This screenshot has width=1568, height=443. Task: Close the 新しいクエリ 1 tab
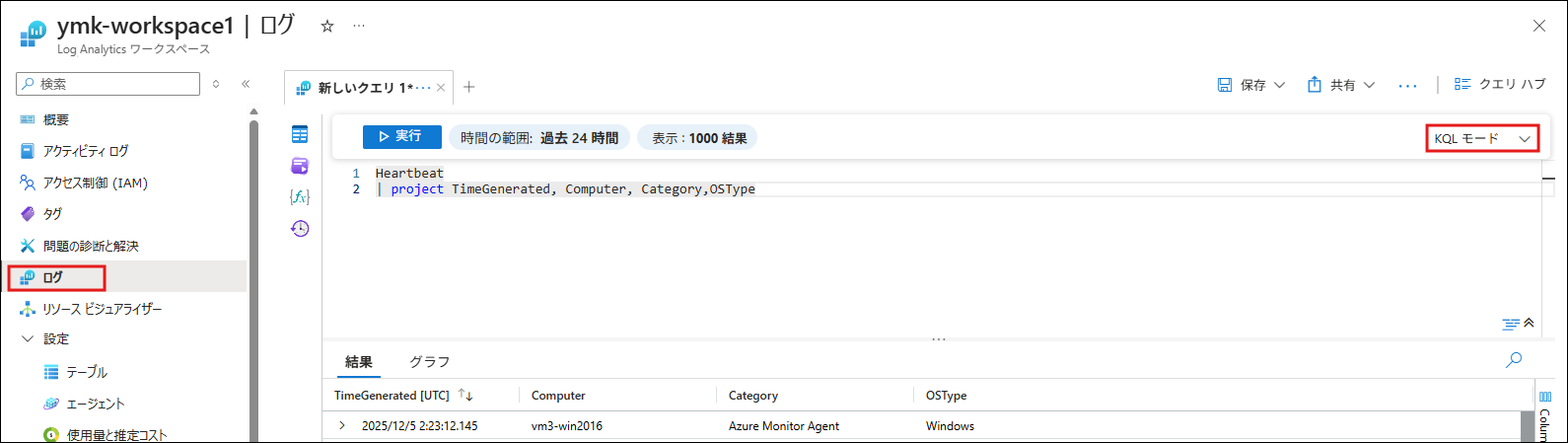click(x=441, y=88)
